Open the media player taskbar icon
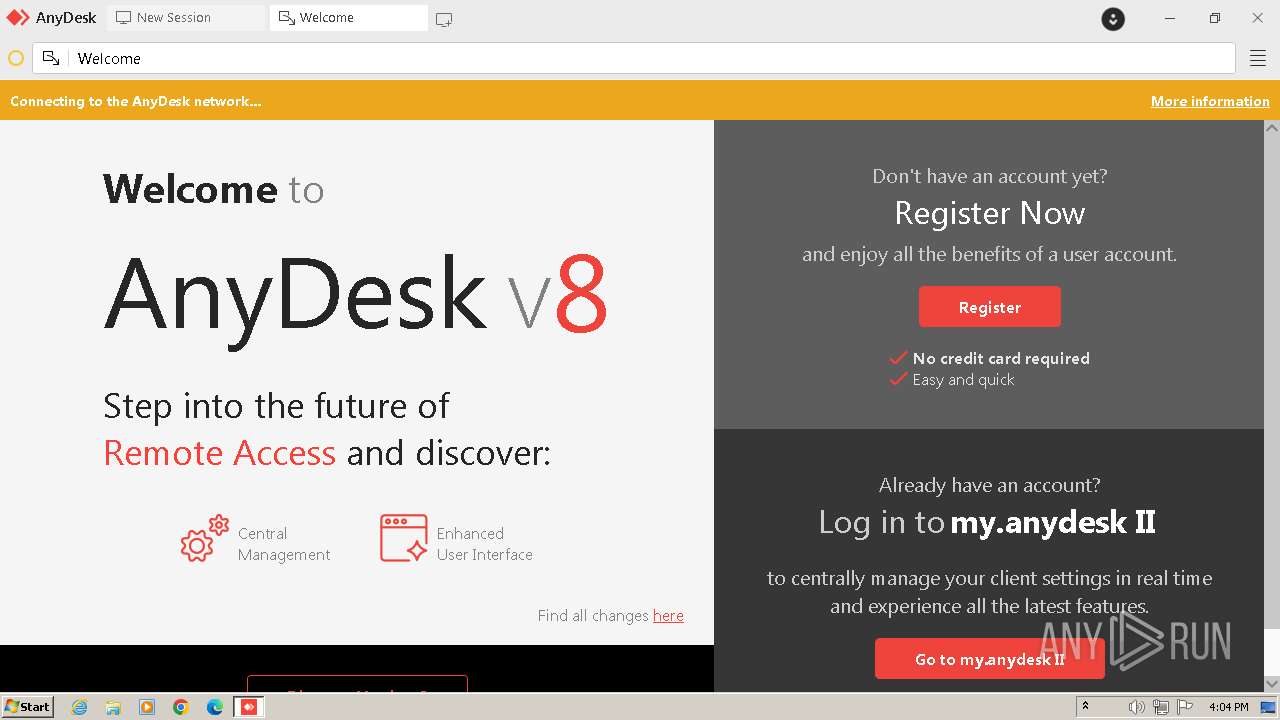Screen dimensions: 1280x720 coord(147,707)
